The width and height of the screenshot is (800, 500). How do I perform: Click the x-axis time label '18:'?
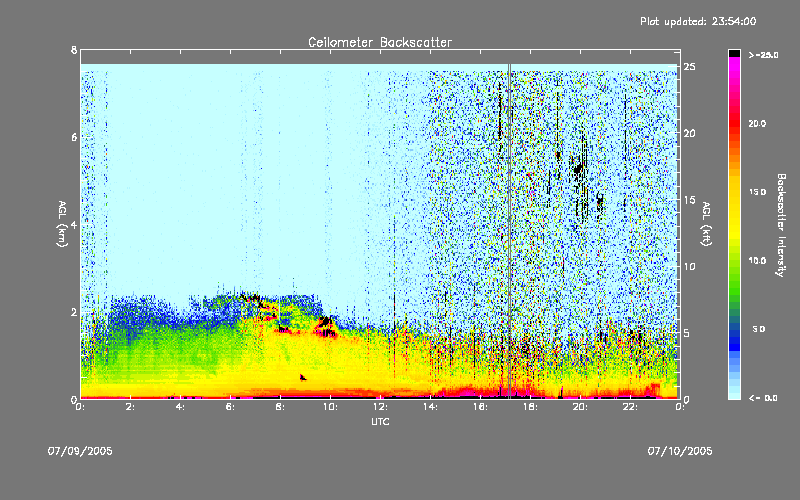pos(531,407)
